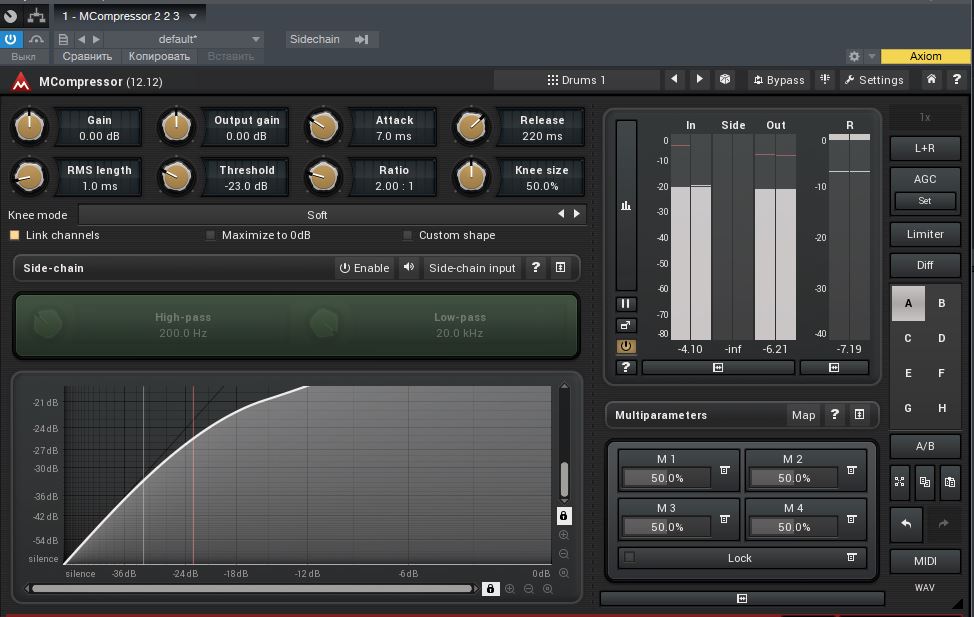Image resolution: width=974 pixels, height=617 pixels.
Task: Click morph slots icon below A/B
Action: click(x=899, y=482)
